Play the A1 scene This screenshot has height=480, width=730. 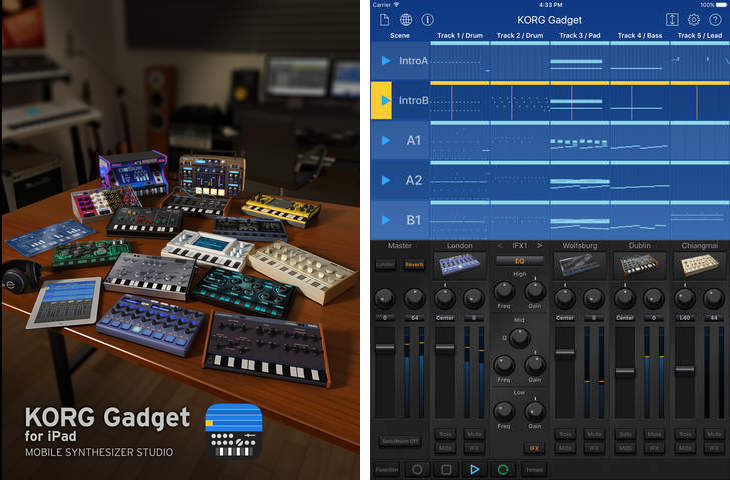pos(385,140)
